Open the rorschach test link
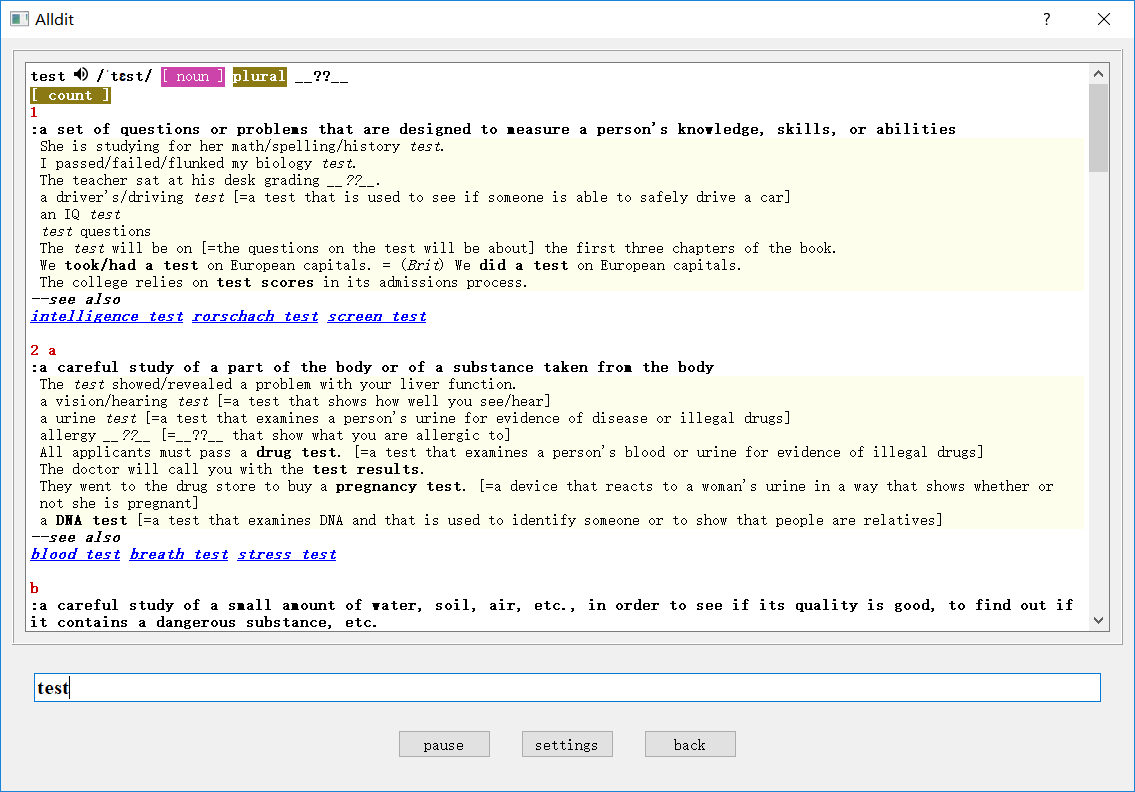 (x=255, y=316)
